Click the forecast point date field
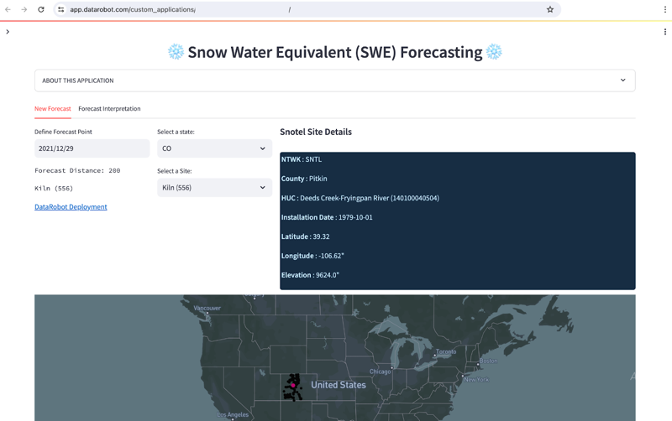Screen dimensions: 672x421 click(92, 148)
